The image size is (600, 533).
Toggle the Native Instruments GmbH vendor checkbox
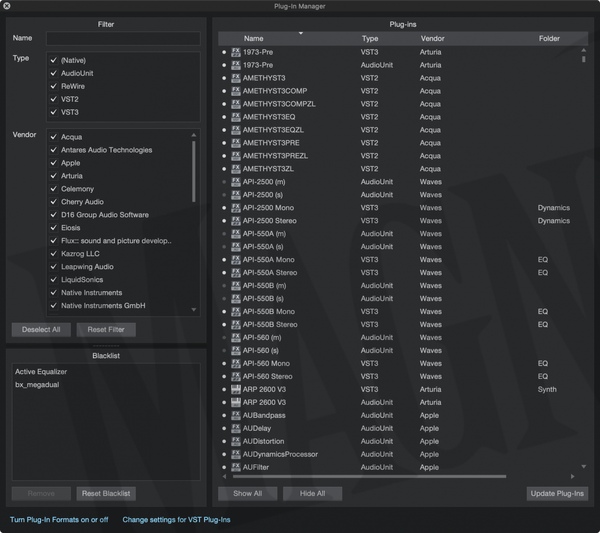[x=53, y=306]
